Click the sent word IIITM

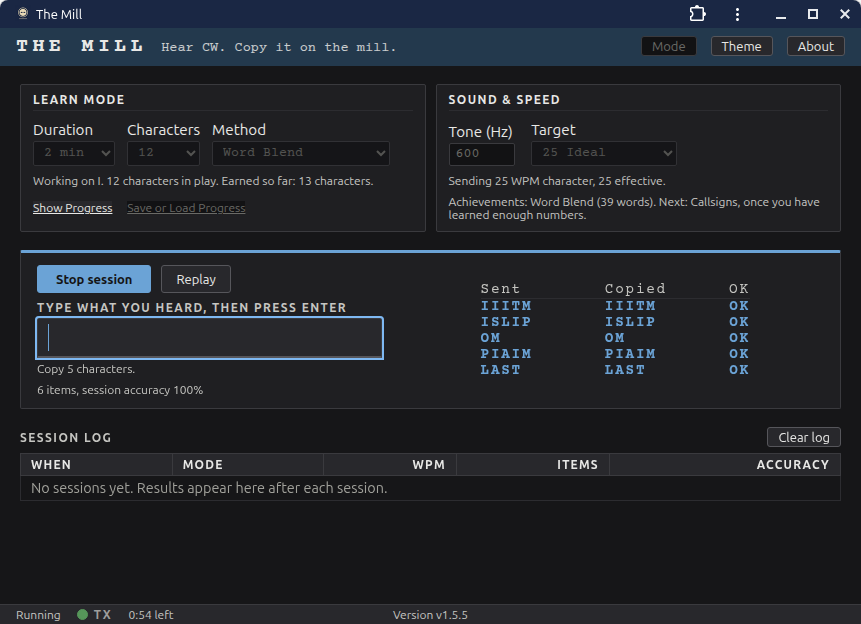tap(506, 305)
